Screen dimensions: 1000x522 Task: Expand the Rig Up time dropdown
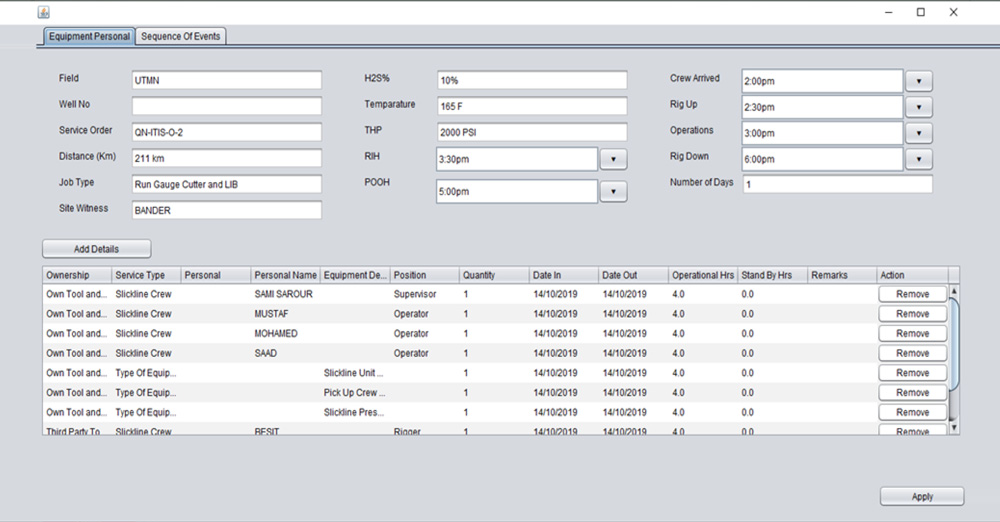click(x=918, y=107)
